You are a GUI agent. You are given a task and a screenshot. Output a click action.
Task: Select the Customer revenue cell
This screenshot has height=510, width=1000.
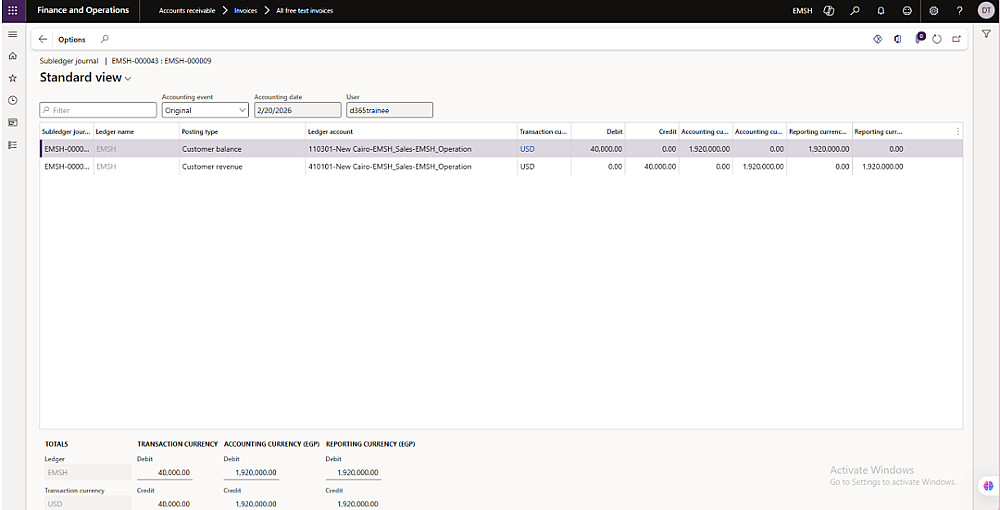[242, 166]
